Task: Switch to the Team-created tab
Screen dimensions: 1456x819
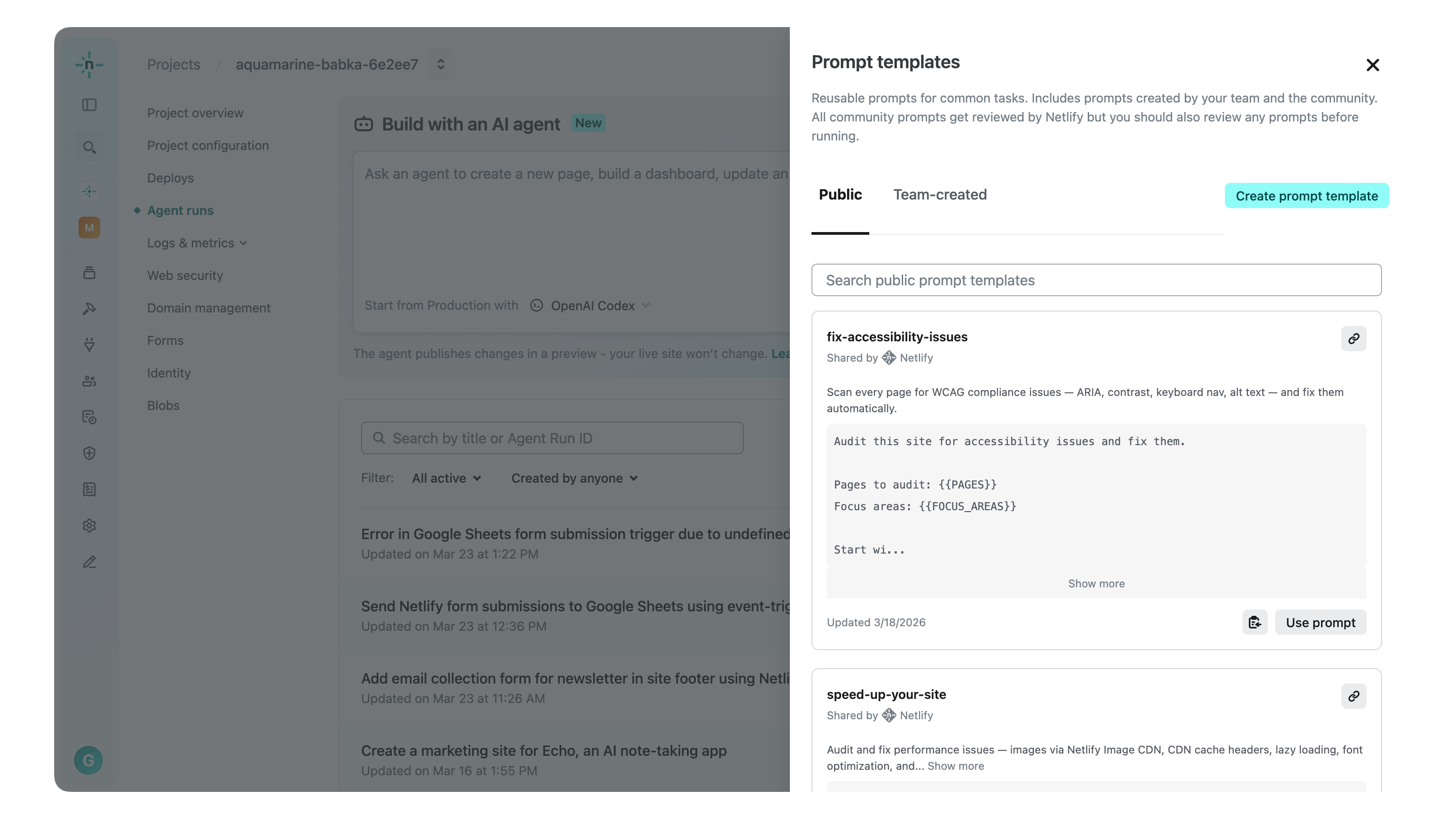Action: point(939,195)
